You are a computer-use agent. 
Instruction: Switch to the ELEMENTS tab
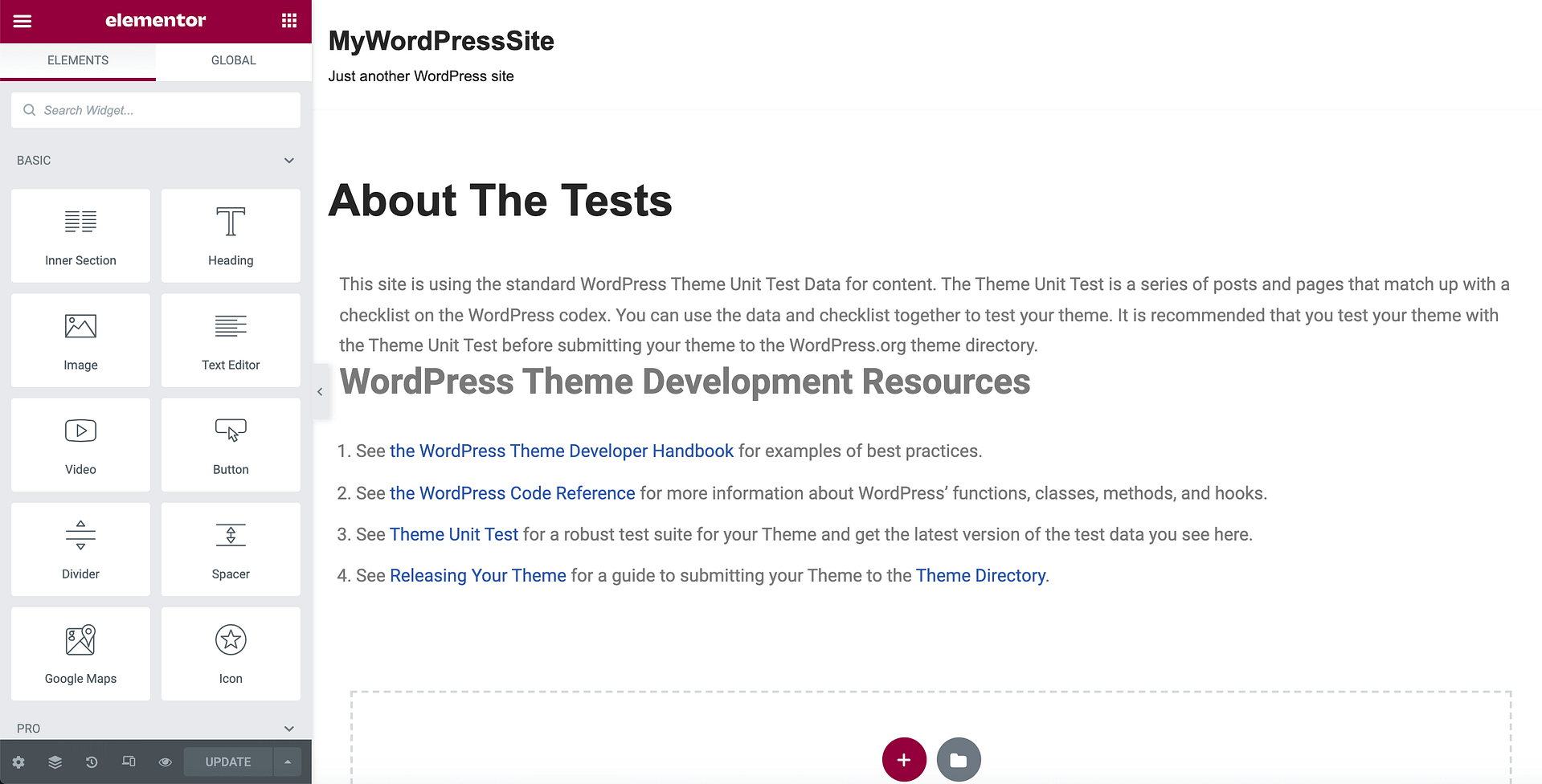[x=77, y=59]
